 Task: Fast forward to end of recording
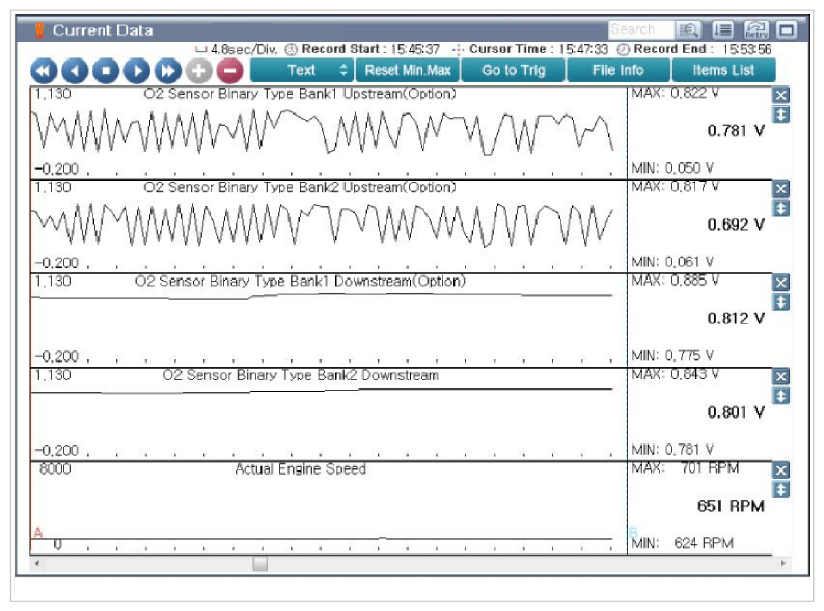pyautogui.click(x=168, y=70)
